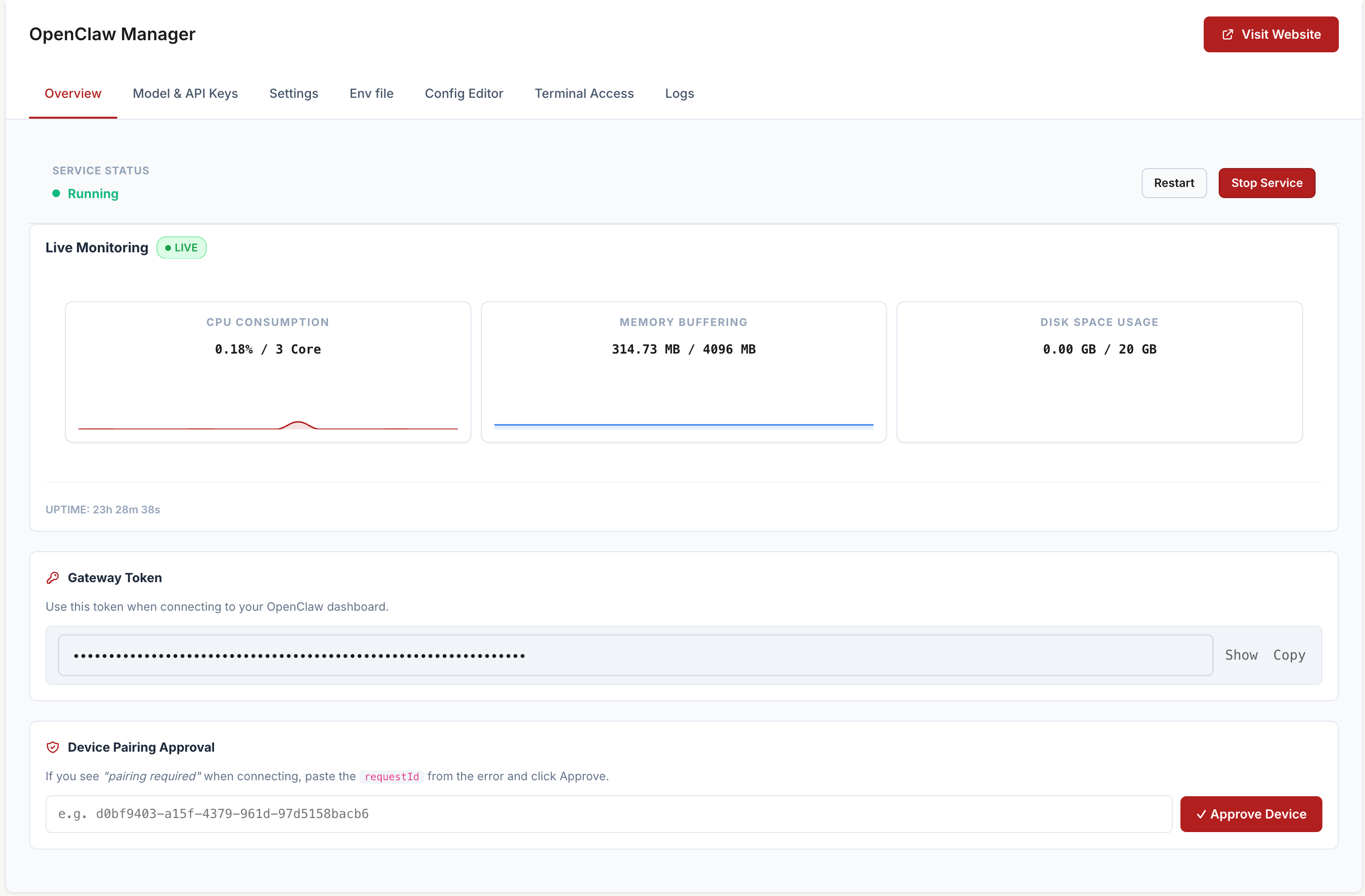Click the "Device Pairing Approval" heading
The height and width of the screenshot is (896, 1365).
pos(141,747)
